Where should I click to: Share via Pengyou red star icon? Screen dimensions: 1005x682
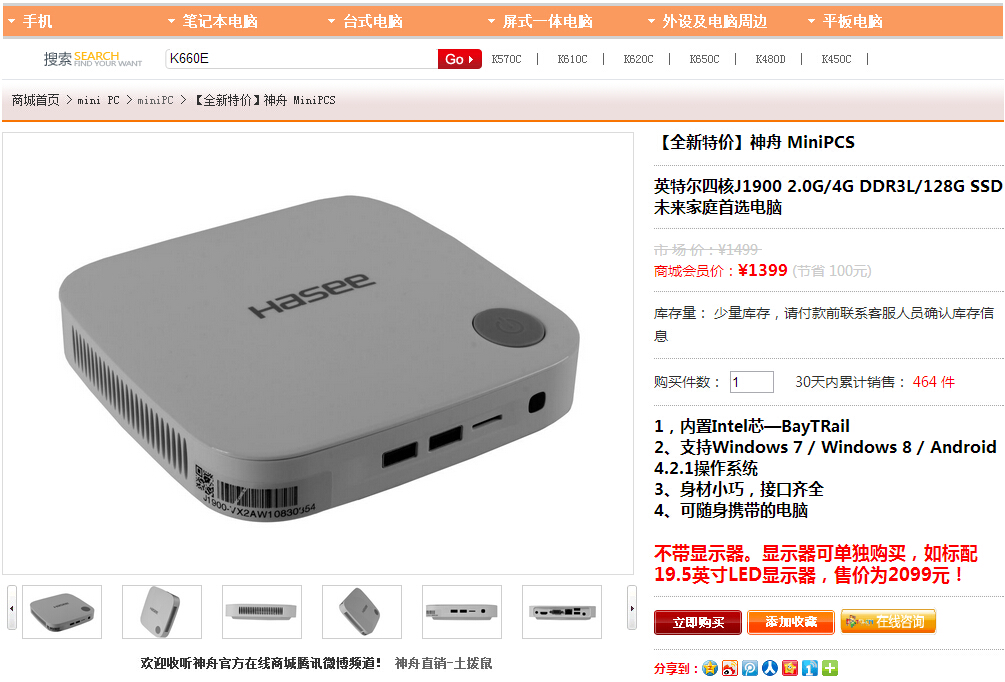[790, 668]
